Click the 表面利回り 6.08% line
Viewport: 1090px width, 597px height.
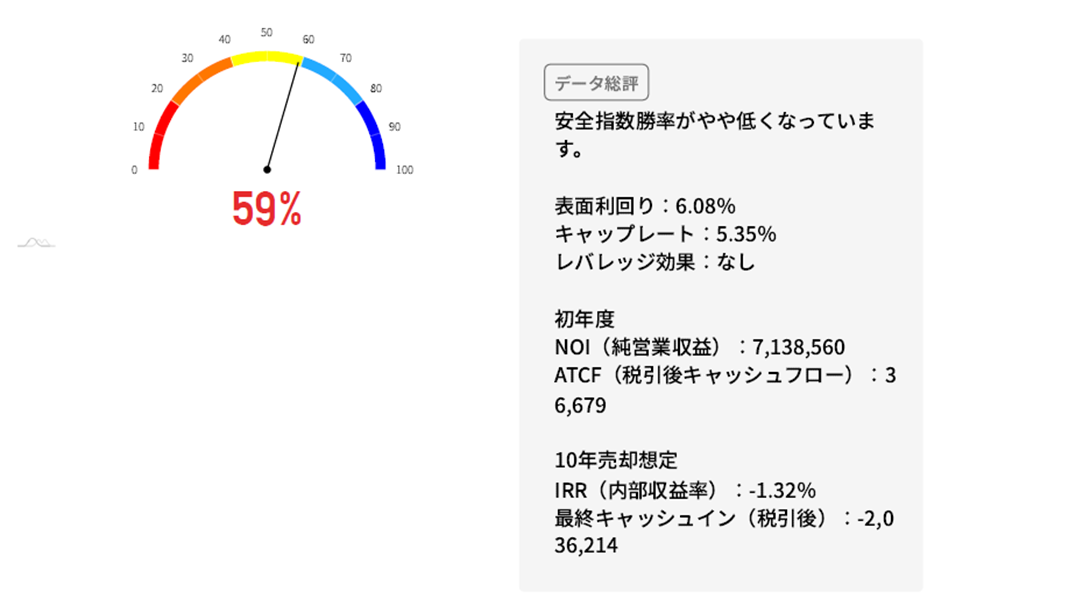(x=645, y=207)
